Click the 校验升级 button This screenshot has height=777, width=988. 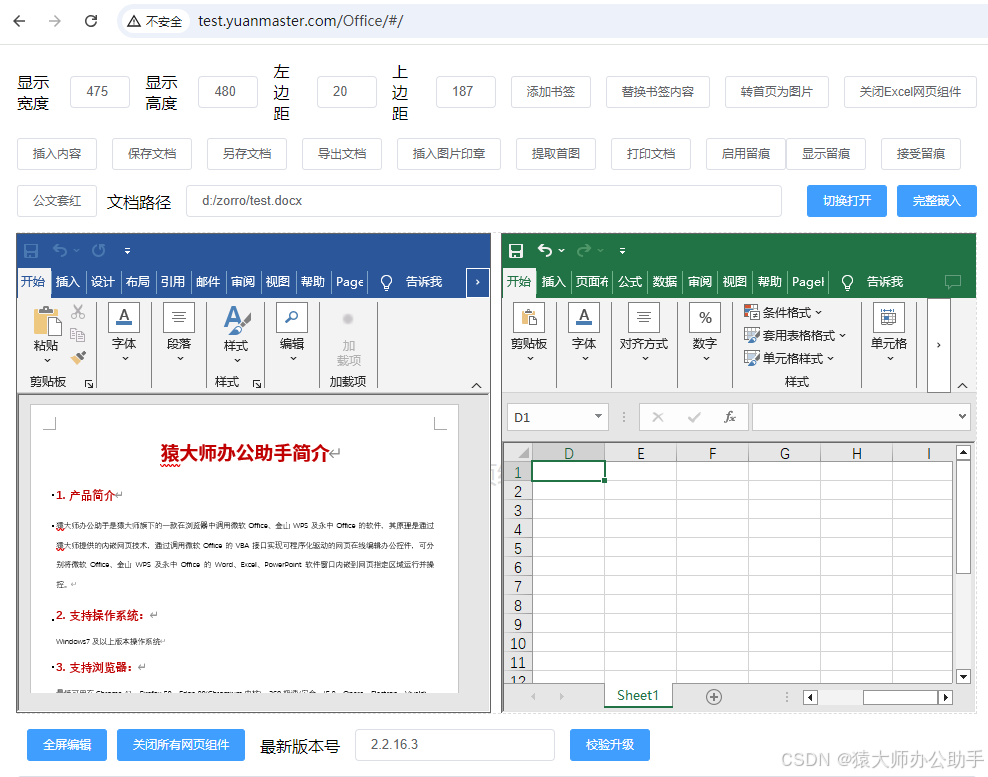pyautogui.click(x=610, y=745)
